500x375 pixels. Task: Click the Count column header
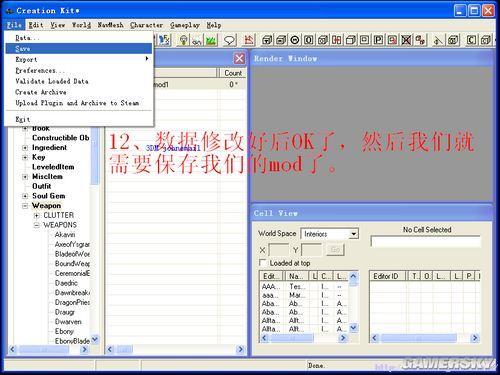[x=233, y=73]
